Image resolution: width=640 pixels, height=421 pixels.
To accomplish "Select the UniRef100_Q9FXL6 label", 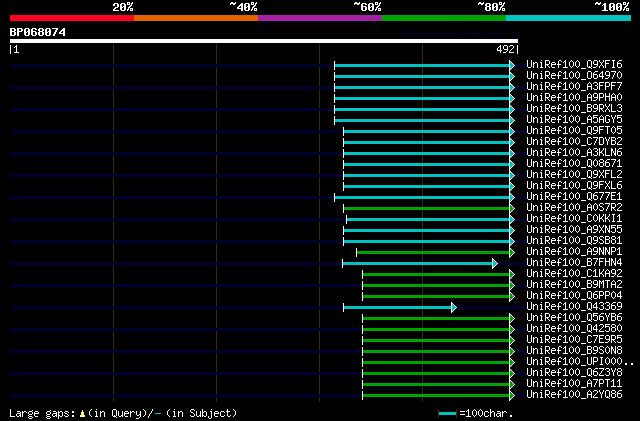I will coord(574,186).
